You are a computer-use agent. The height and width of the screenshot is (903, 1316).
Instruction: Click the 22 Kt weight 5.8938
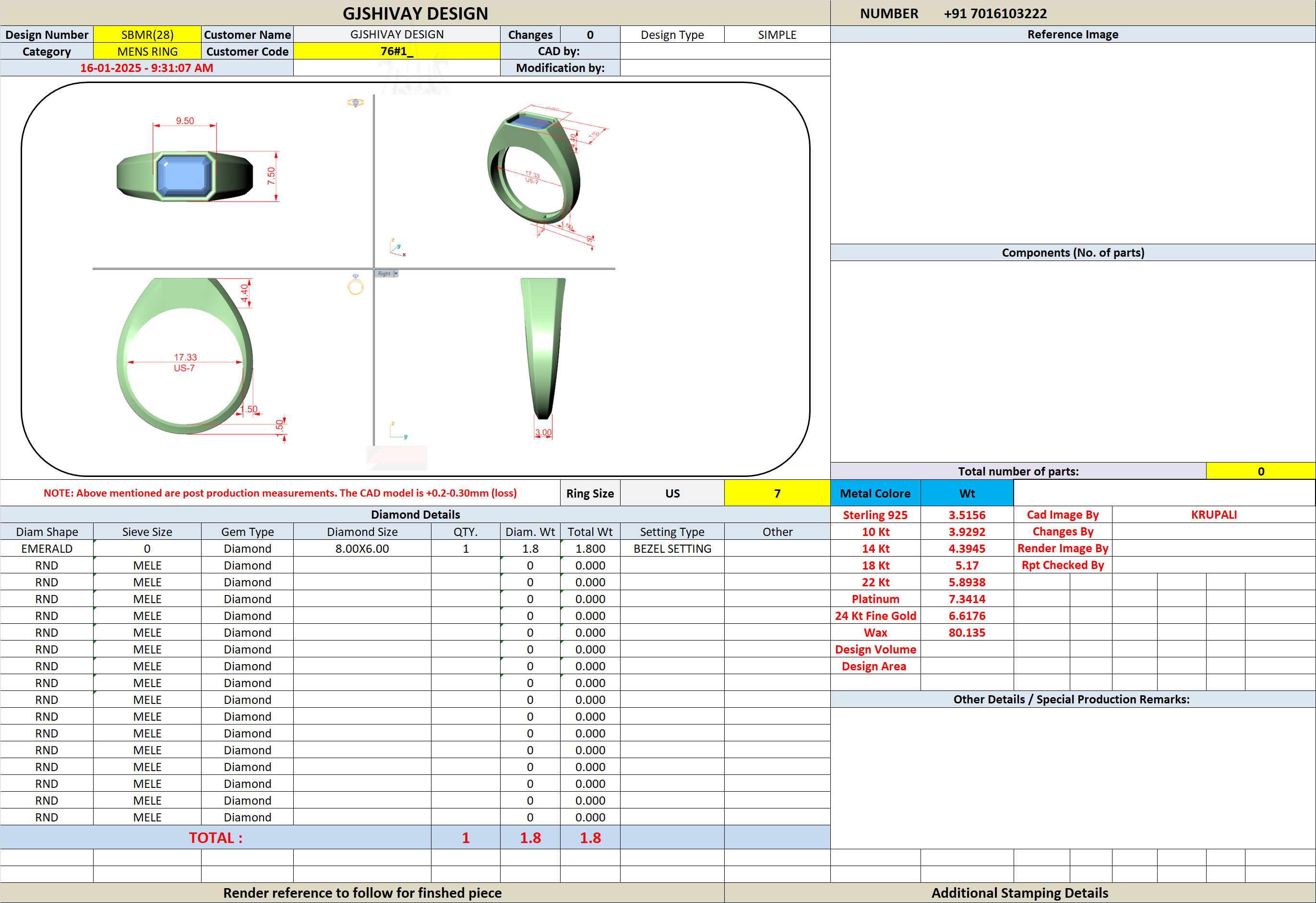point(967,582)
